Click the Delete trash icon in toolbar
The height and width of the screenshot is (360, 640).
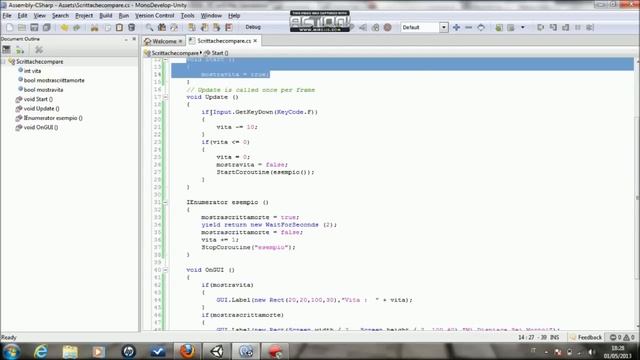pos(131,27)
